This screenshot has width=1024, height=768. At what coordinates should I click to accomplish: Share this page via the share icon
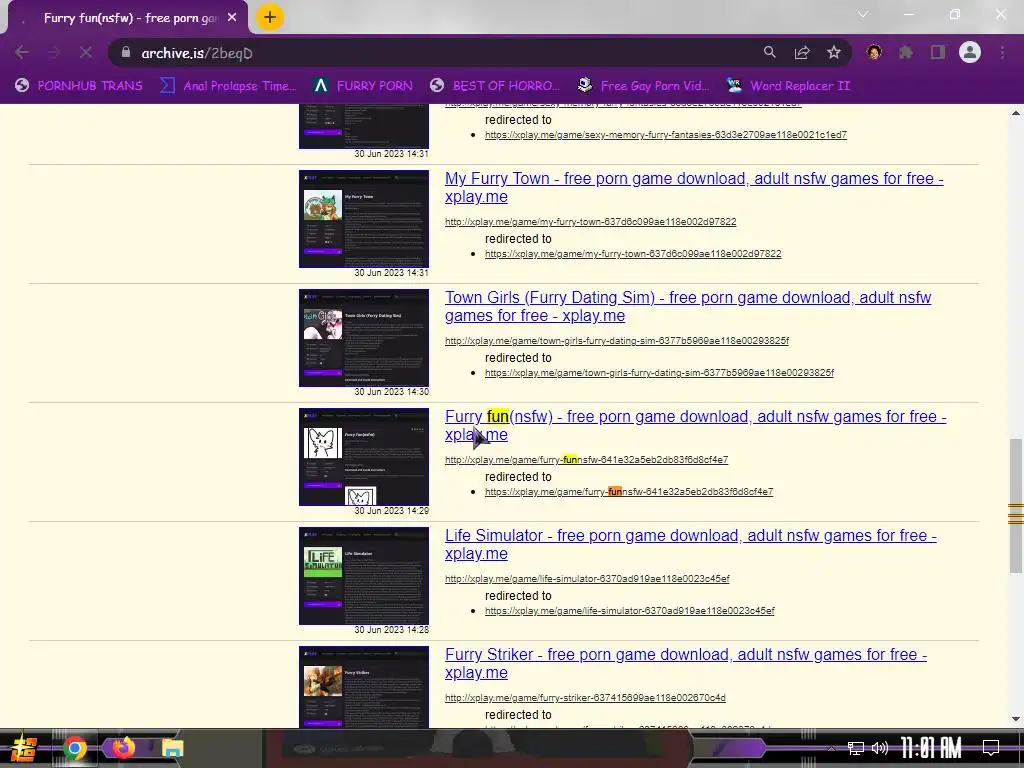click(802, 52)
